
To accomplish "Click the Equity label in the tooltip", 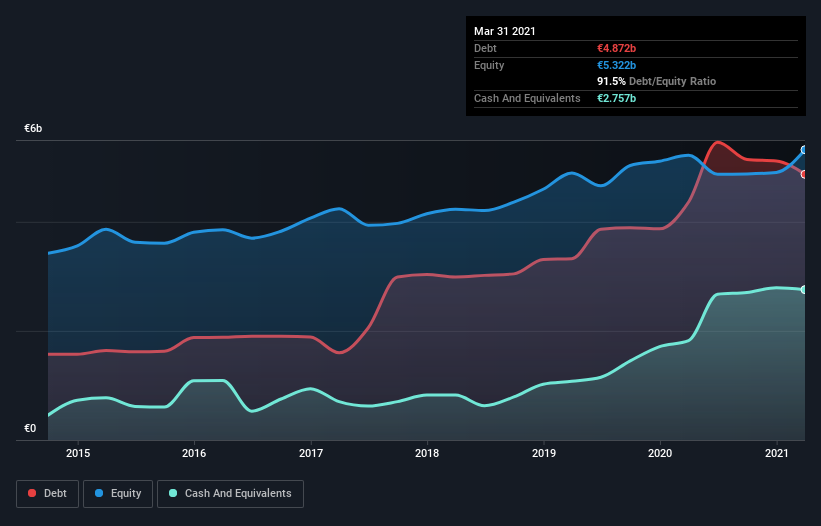I will click(489, 65).
